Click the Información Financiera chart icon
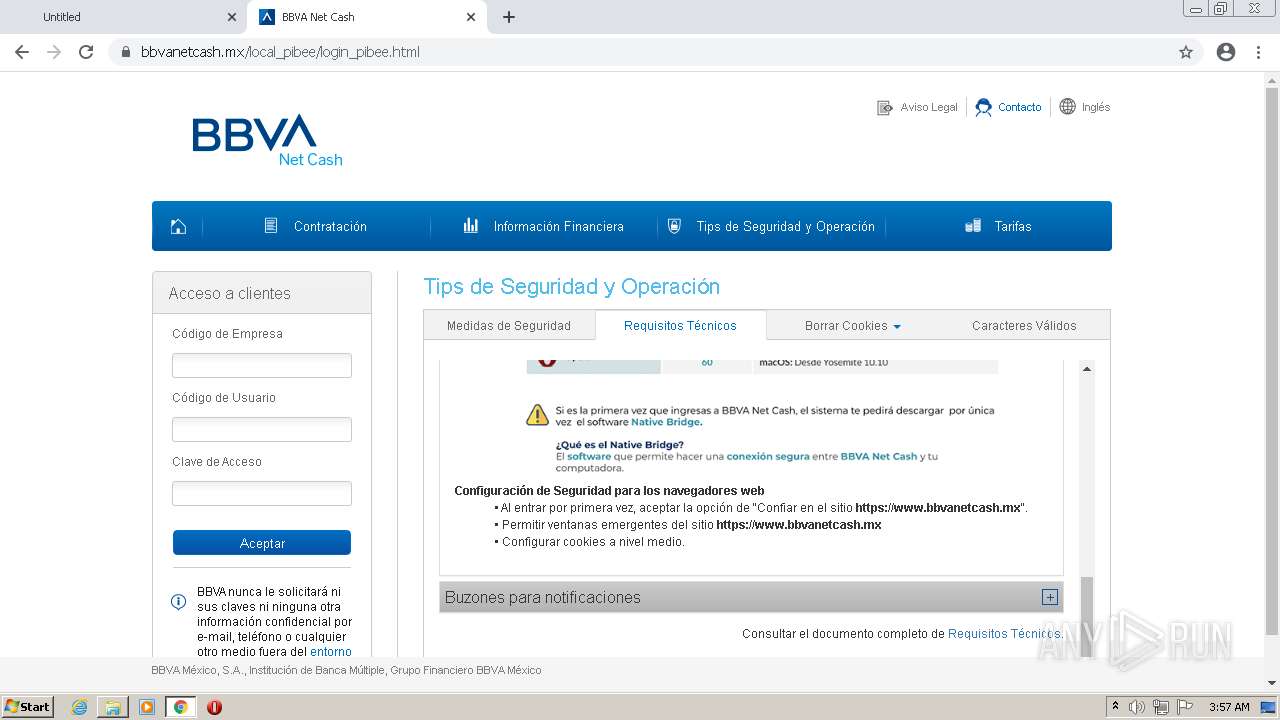The height and width of the screenshot is (720, 1280). tap(471, 226)
